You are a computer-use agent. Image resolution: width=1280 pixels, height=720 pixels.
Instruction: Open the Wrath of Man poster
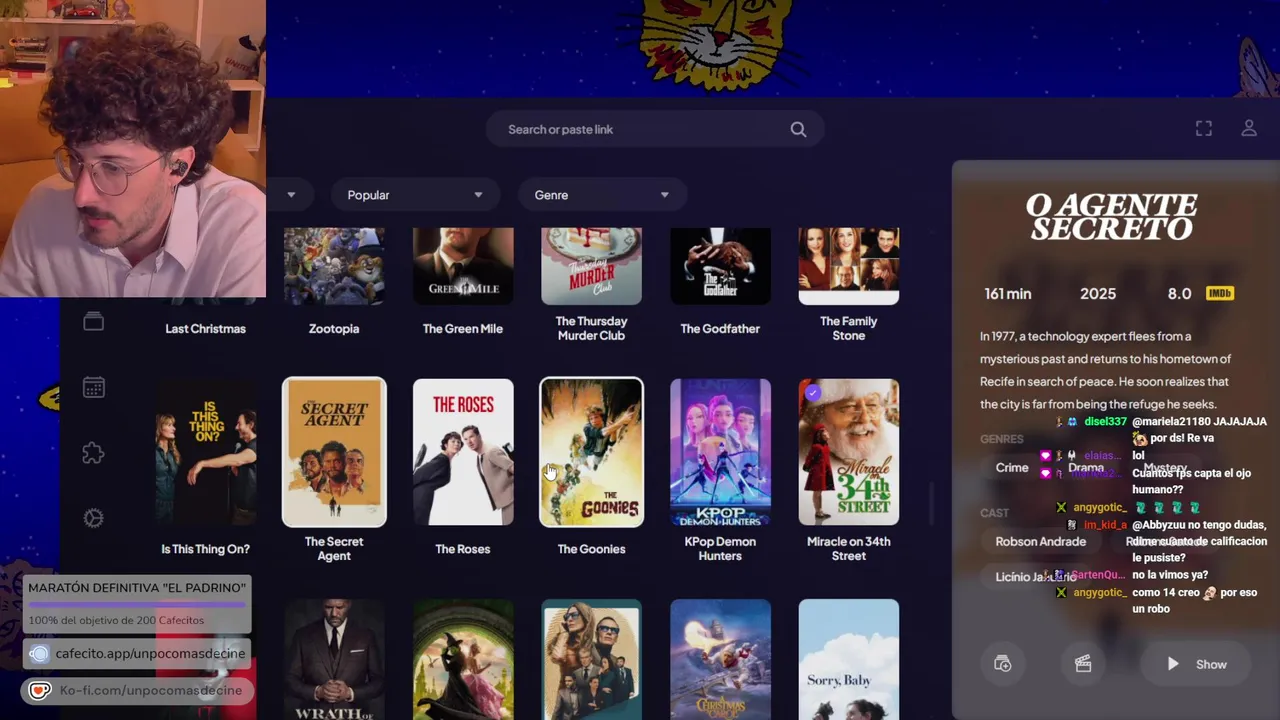(334, 659)
